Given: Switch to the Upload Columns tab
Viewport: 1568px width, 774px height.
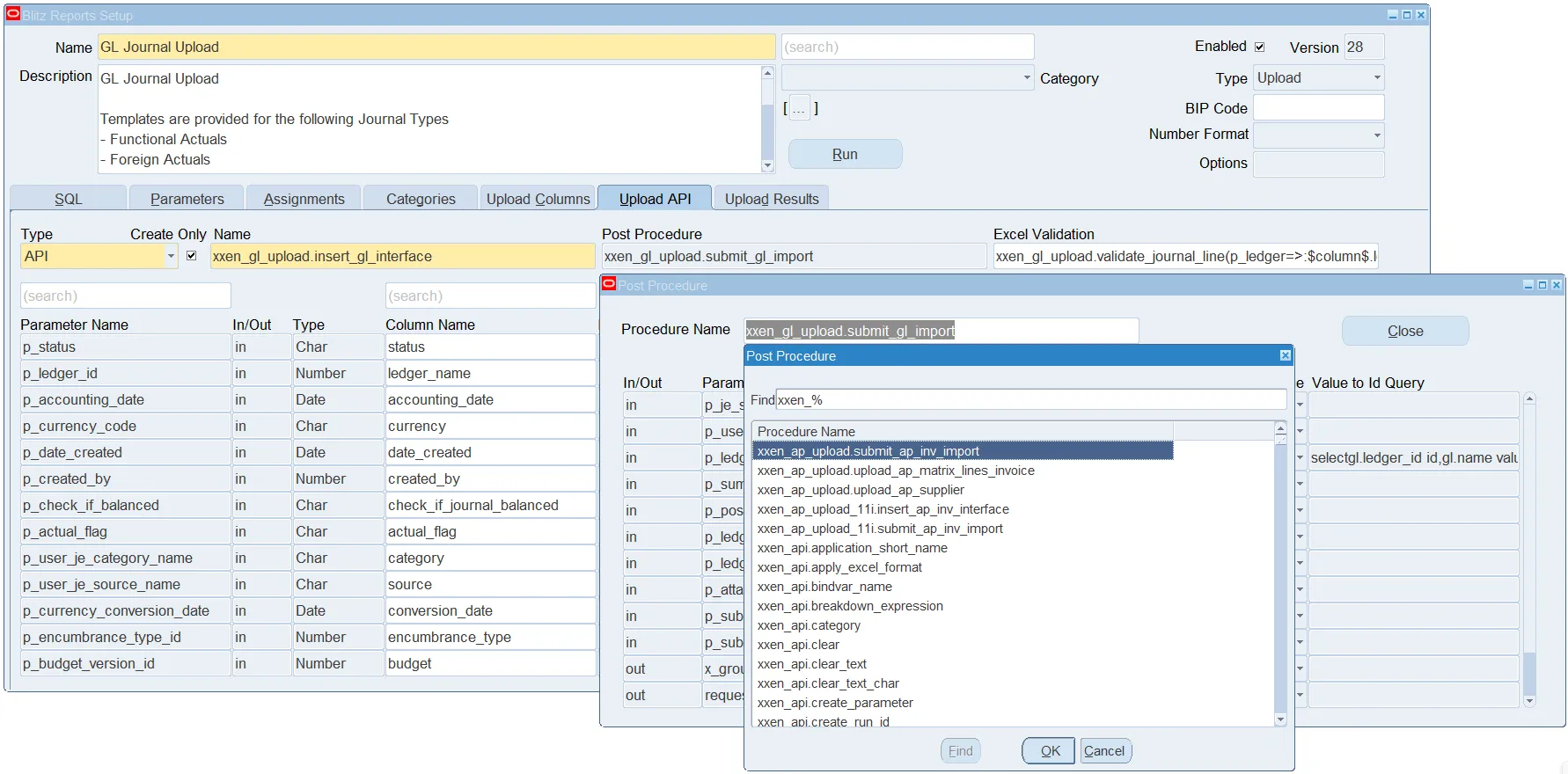Looking at the screenshot, I should 538,199.
